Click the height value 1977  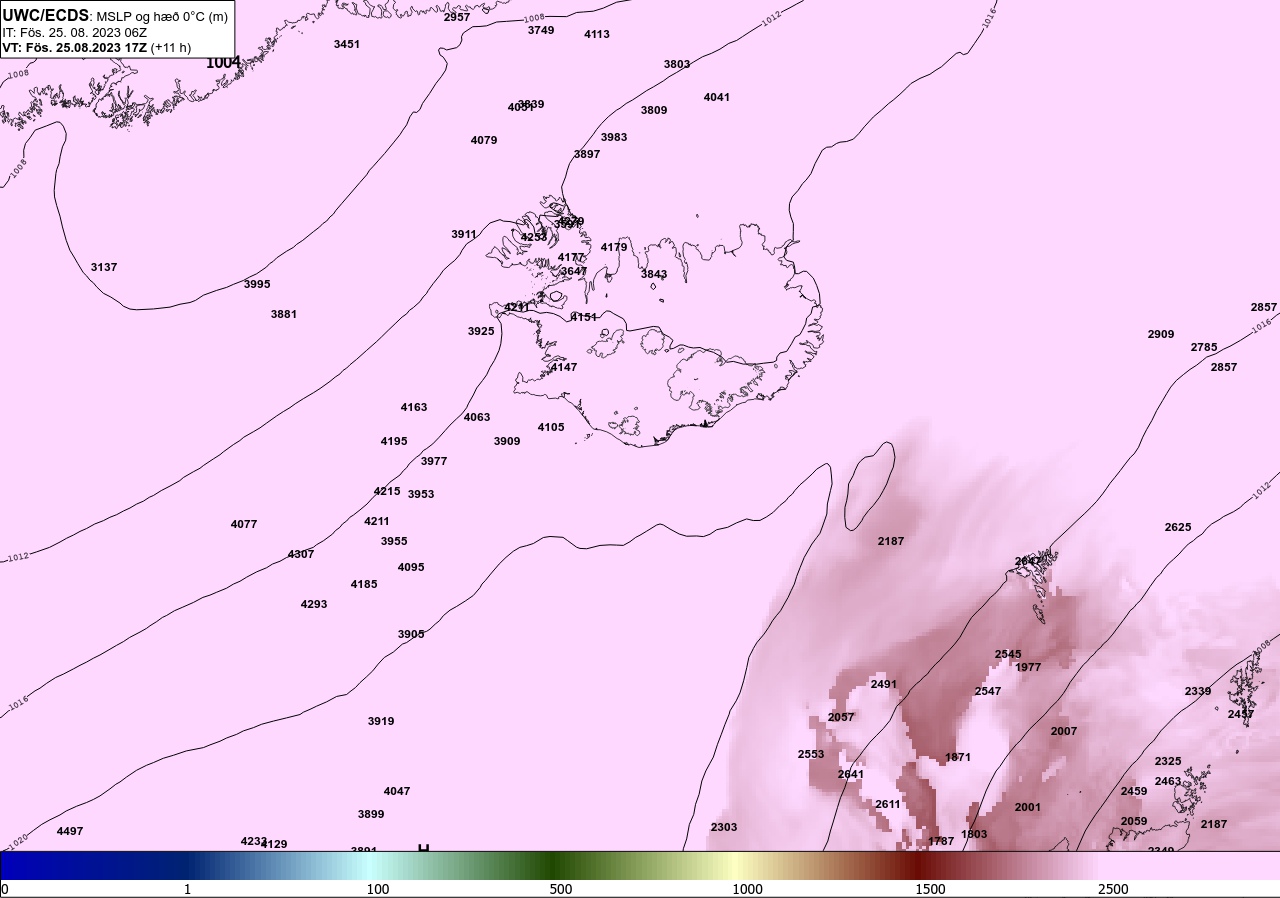1028,667
